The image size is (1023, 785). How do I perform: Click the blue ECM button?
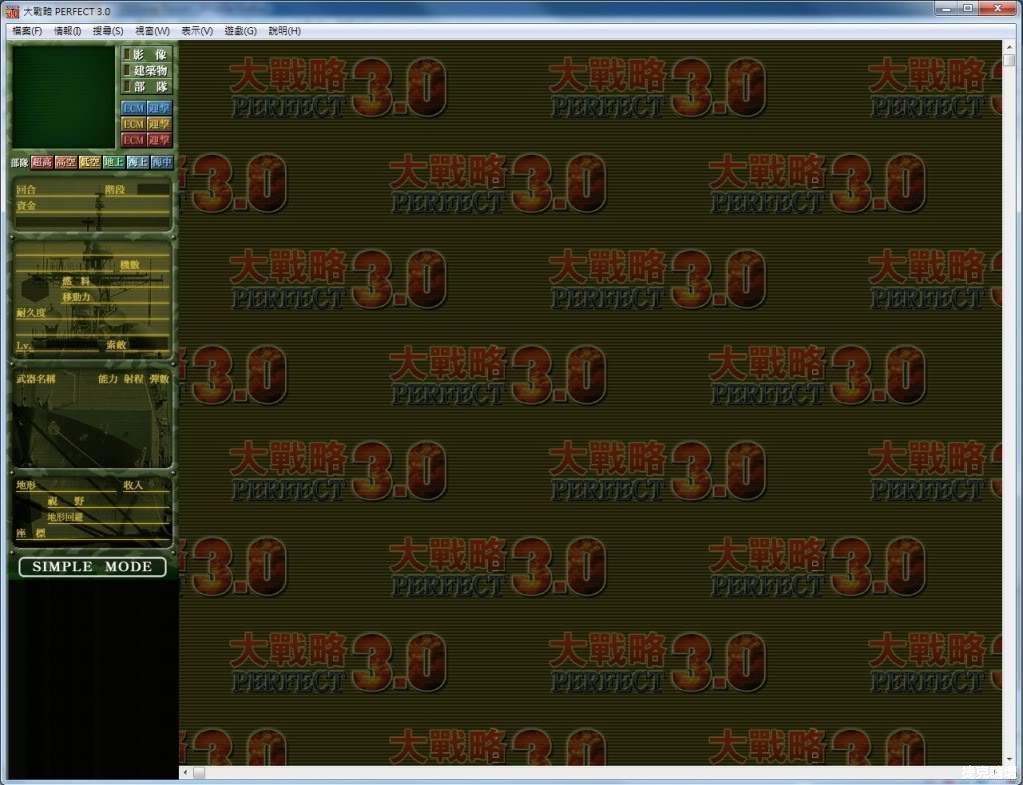133,108
